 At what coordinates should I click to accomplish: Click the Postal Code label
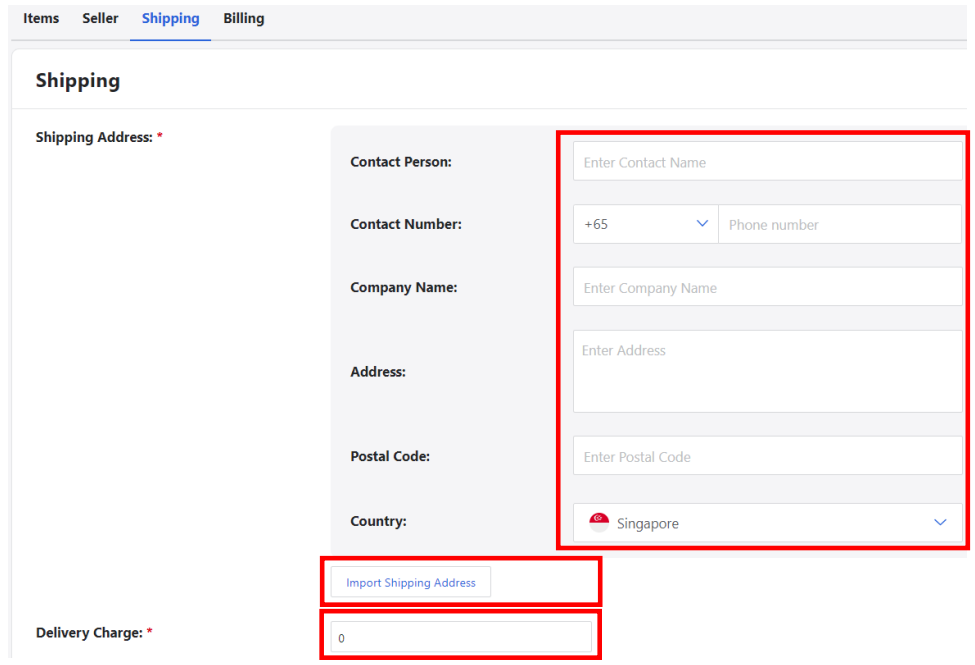click(x=390, y=456)
